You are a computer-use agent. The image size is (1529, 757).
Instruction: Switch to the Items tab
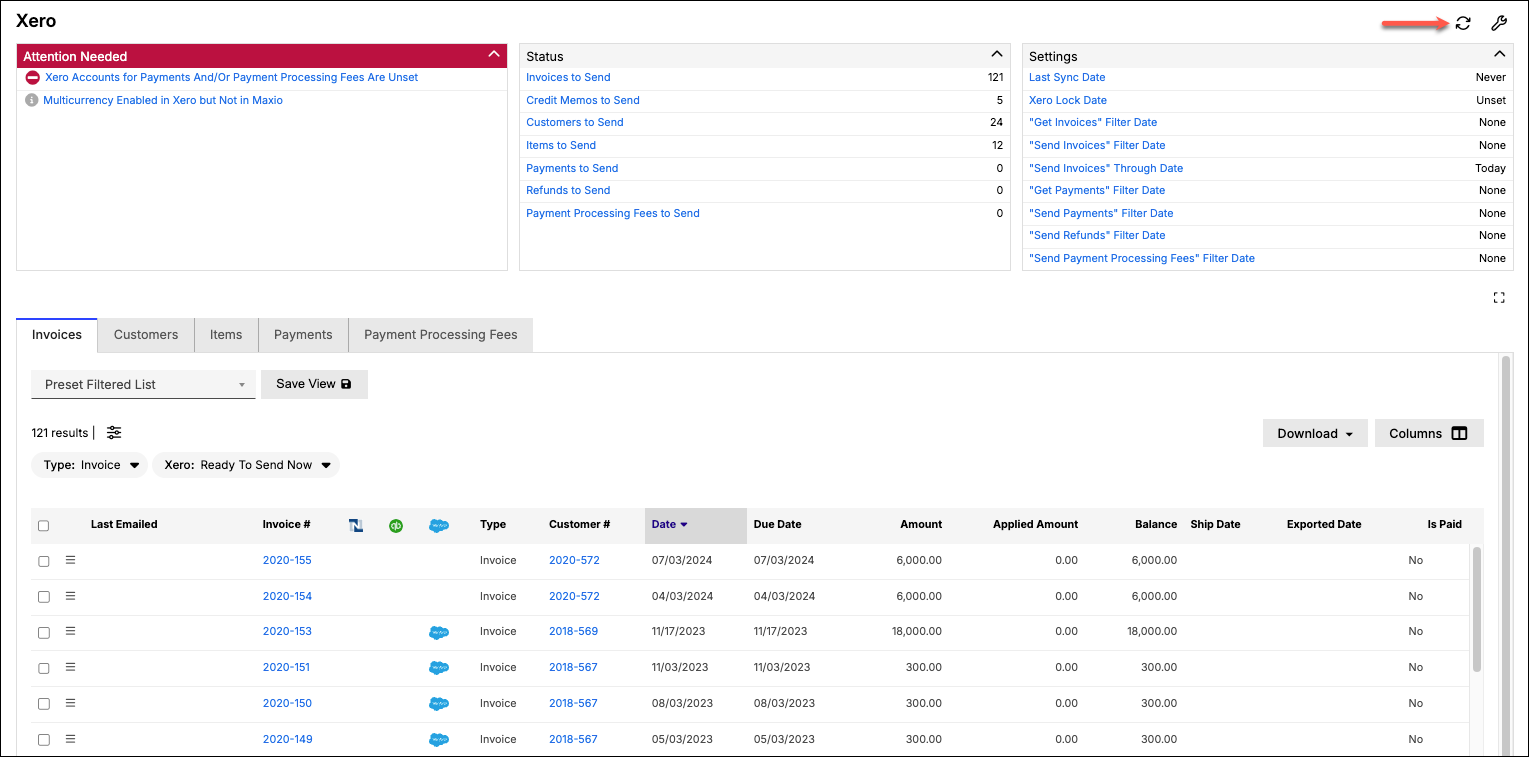226,335
